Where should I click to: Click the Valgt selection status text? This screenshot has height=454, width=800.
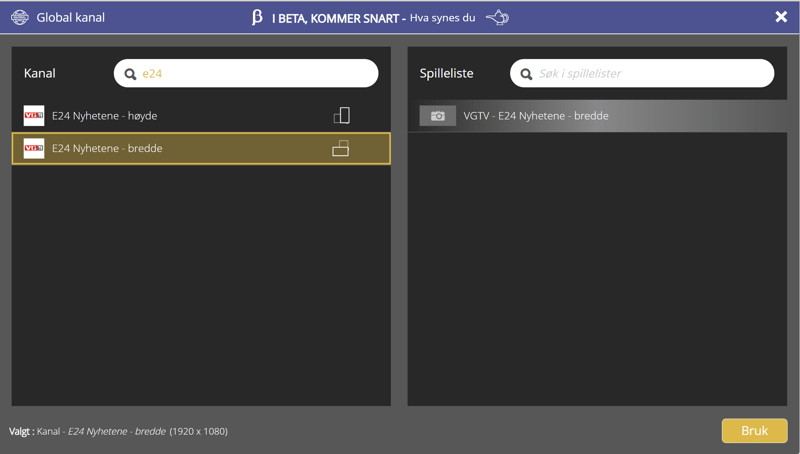coord(118,431)
